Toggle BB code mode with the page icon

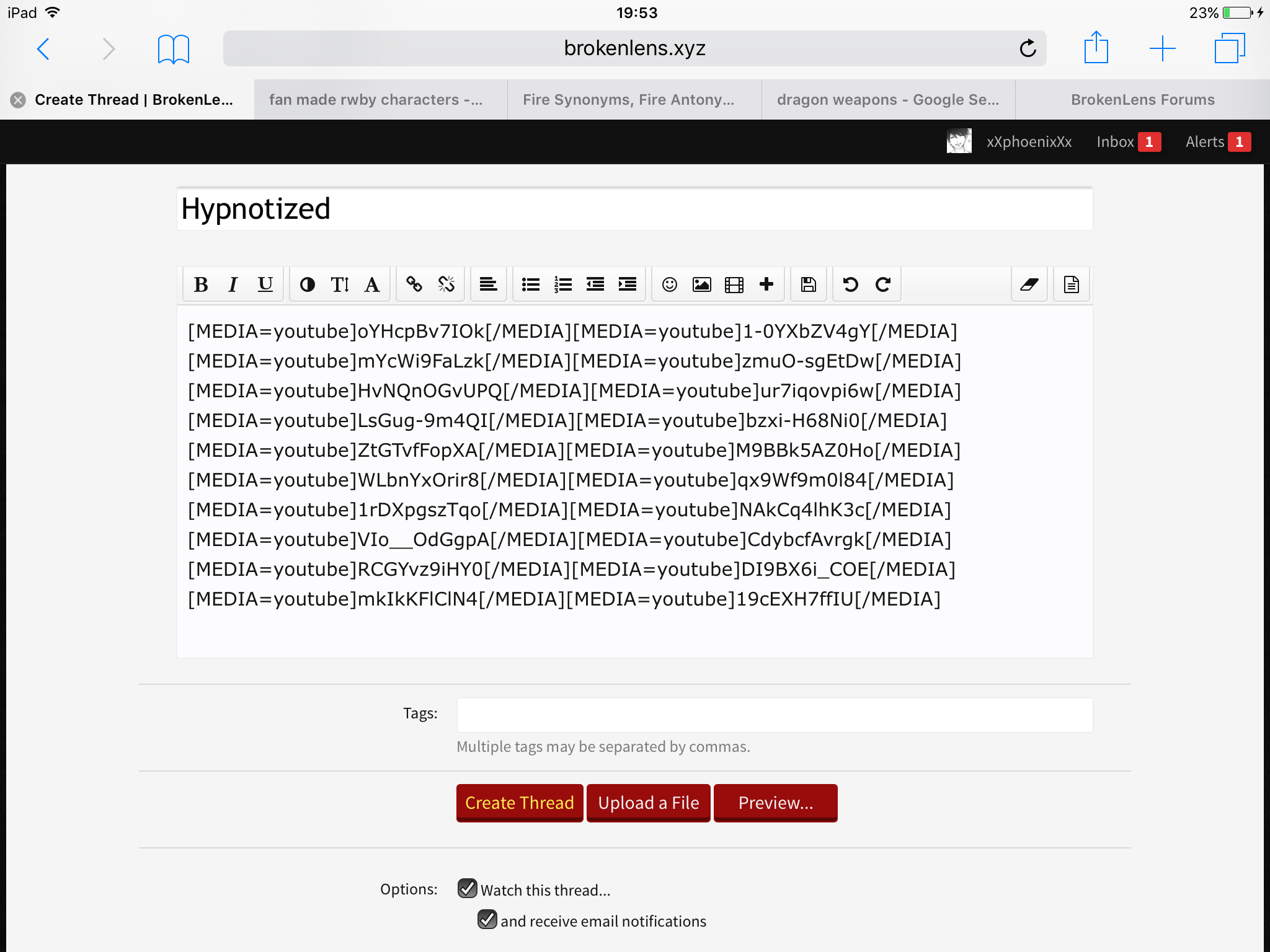[1071, 284]
